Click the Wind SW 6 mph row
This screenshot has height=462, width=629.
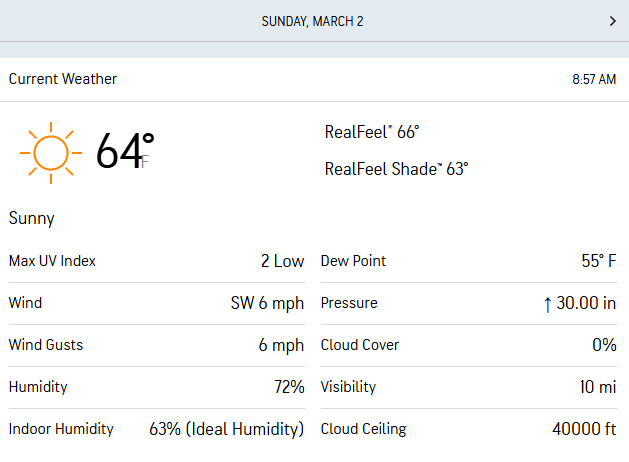156,303
